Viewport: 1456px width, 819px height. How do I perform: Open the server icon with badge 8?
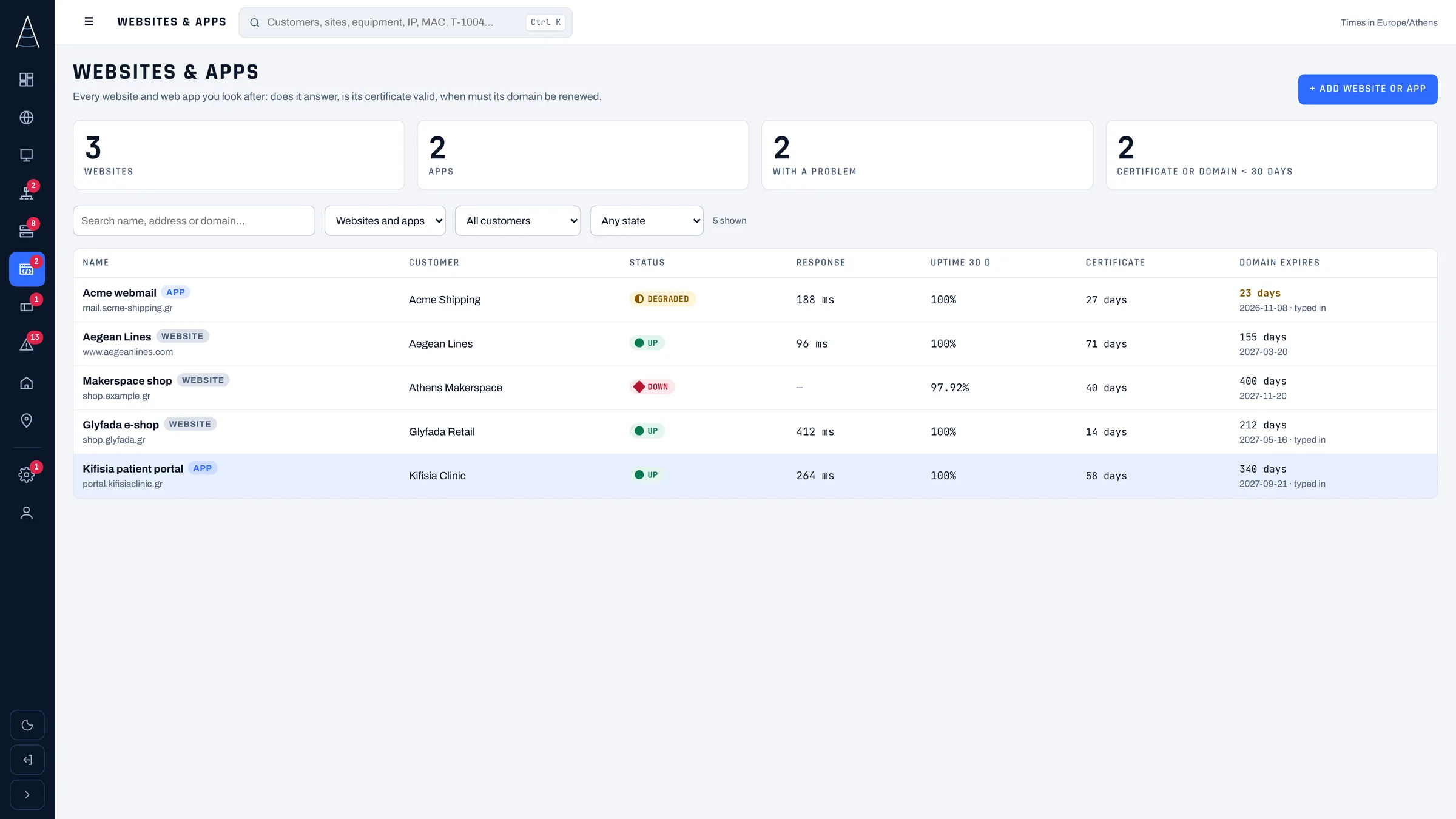[27, 231]
